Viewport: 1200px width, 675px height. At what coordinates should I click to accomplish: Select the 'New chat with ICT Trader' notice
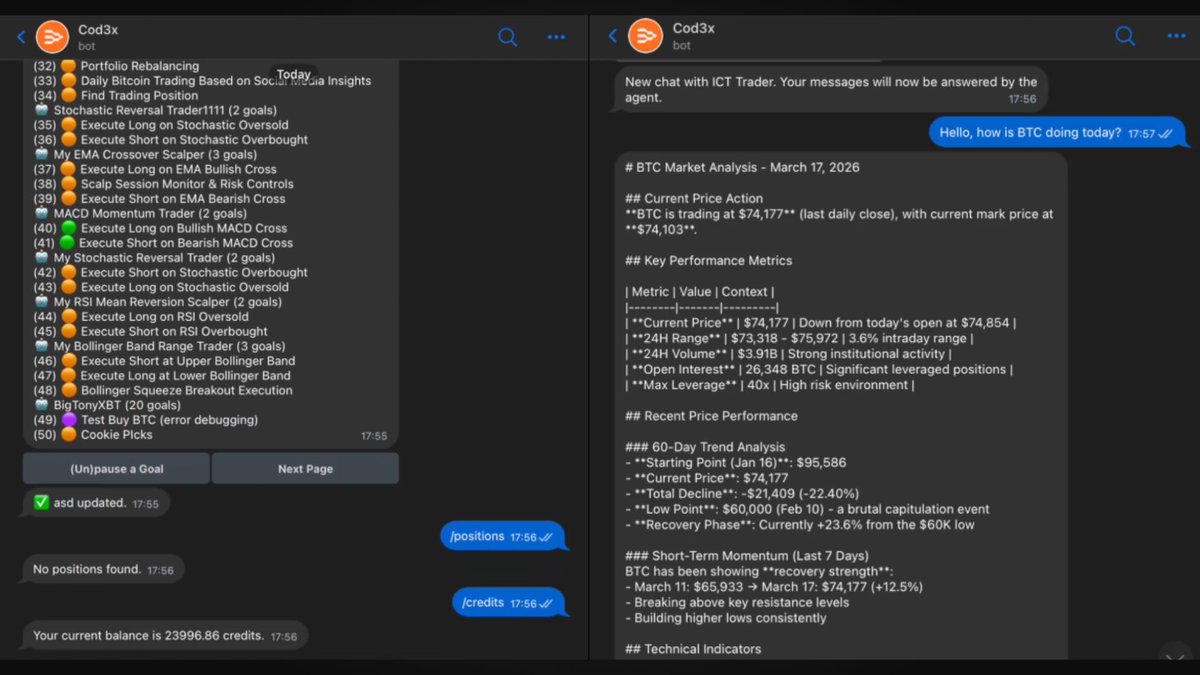pos(831,90)
